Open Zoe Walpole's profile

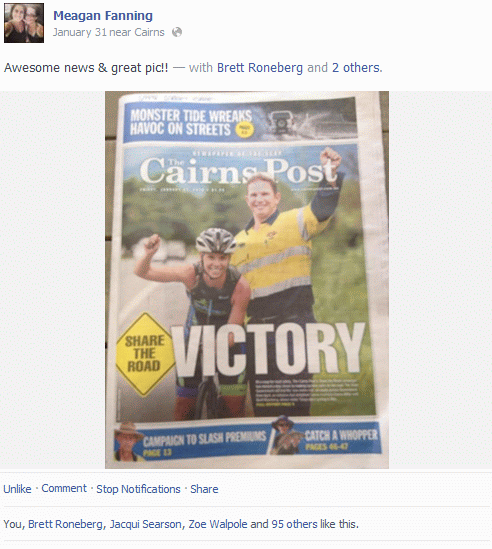(x=218, y=524)
